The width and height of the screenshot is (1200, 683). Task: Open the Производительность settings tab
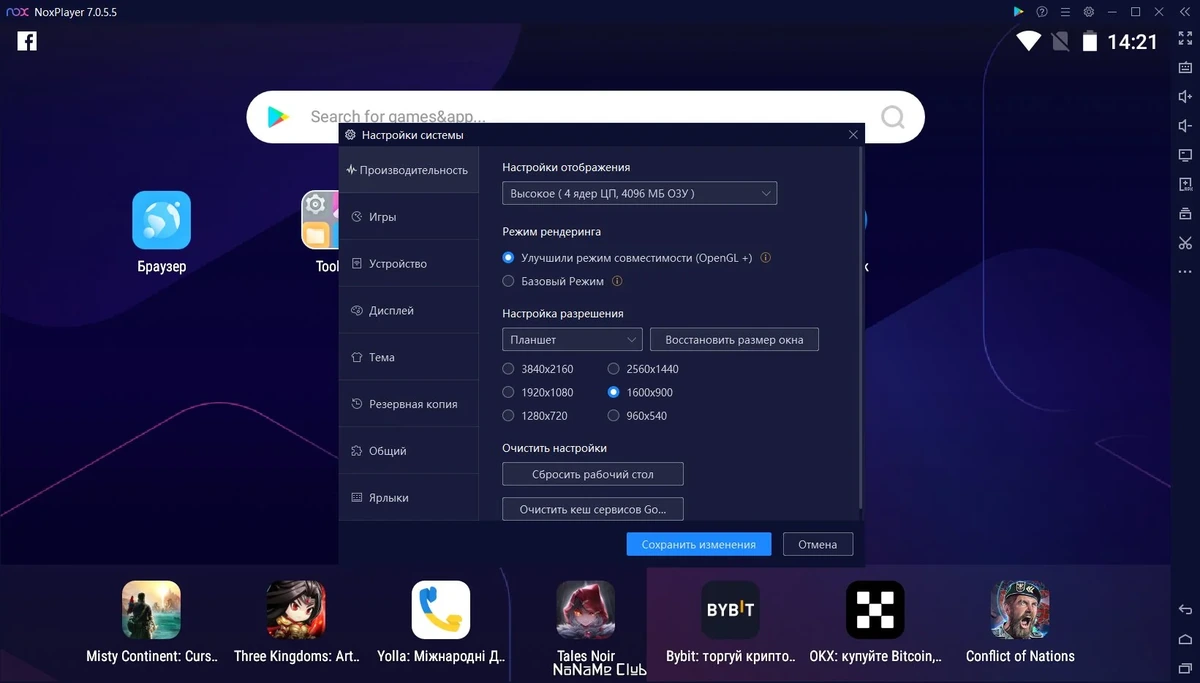click(x=408, y=170)
